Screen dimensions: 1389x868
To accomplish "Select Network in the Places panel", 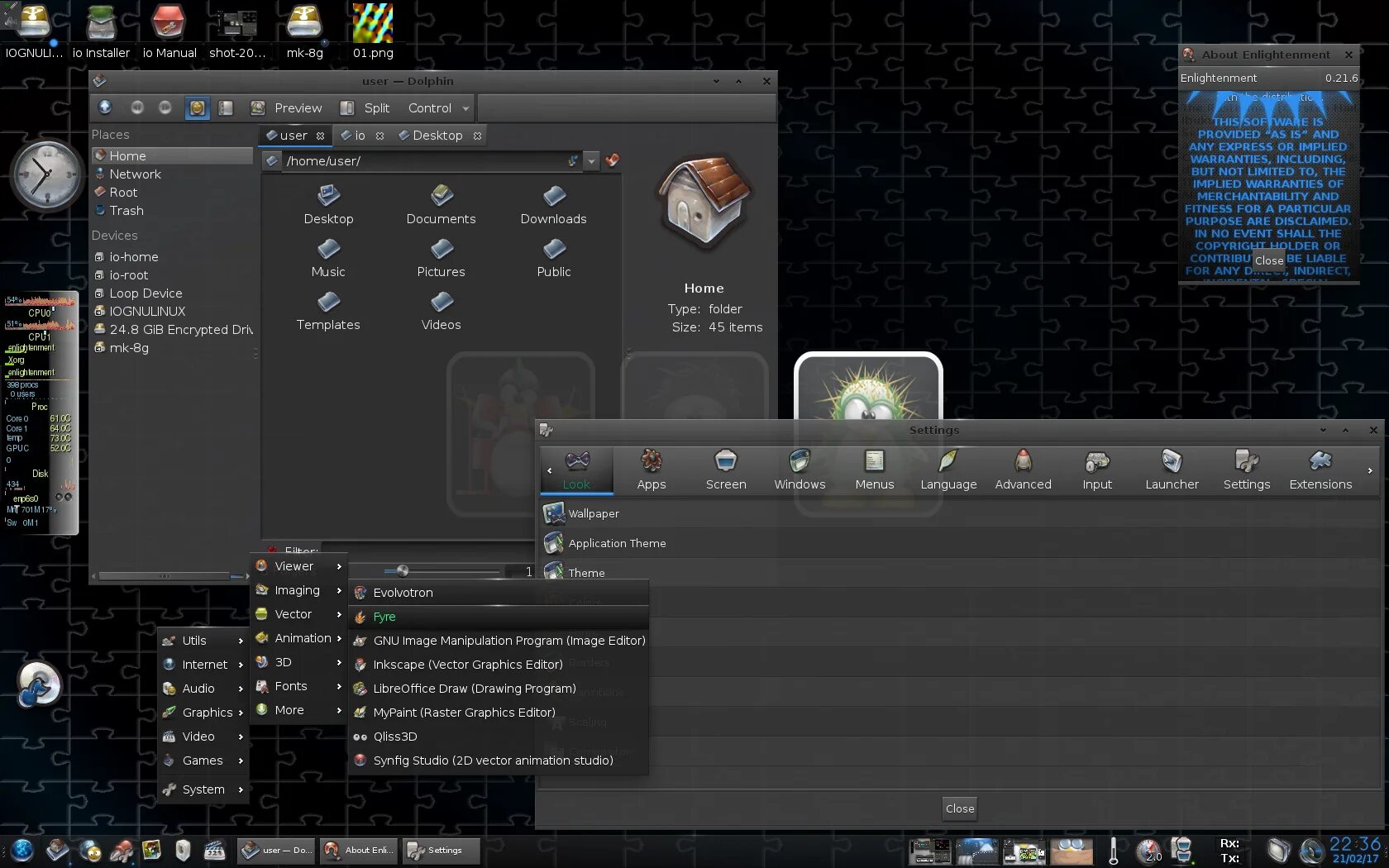I will point(172,174).
